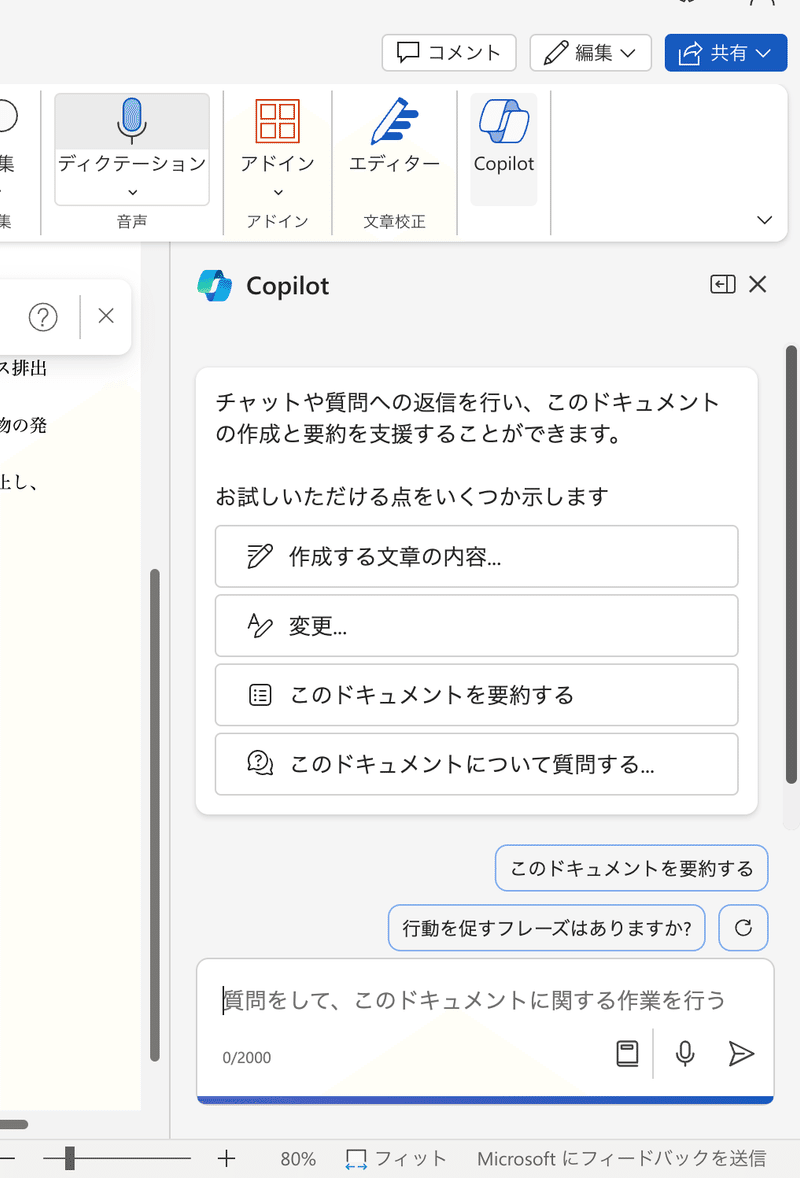Toggle the Copilot ribbon button
Image resolution: width=800 pixels, height=1178 pixels.
(503, 149)
